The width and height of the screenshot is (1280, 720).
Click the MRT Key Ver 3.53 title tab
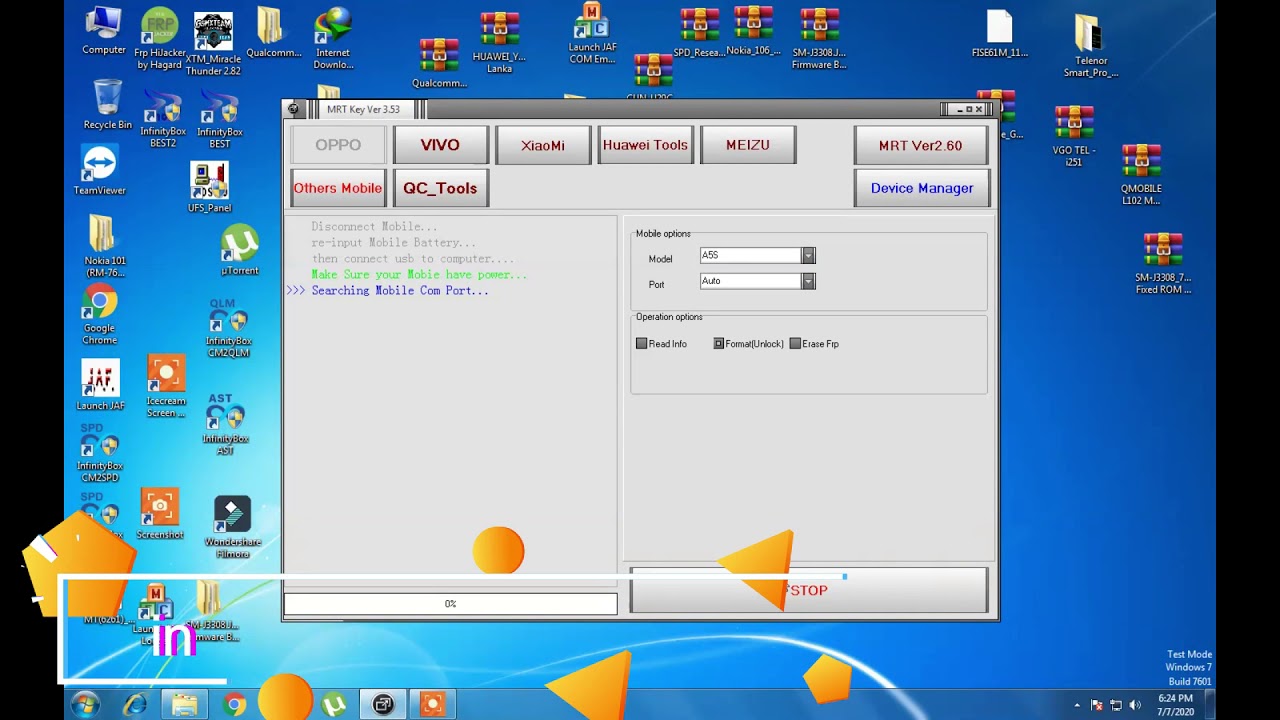(363, 109)
